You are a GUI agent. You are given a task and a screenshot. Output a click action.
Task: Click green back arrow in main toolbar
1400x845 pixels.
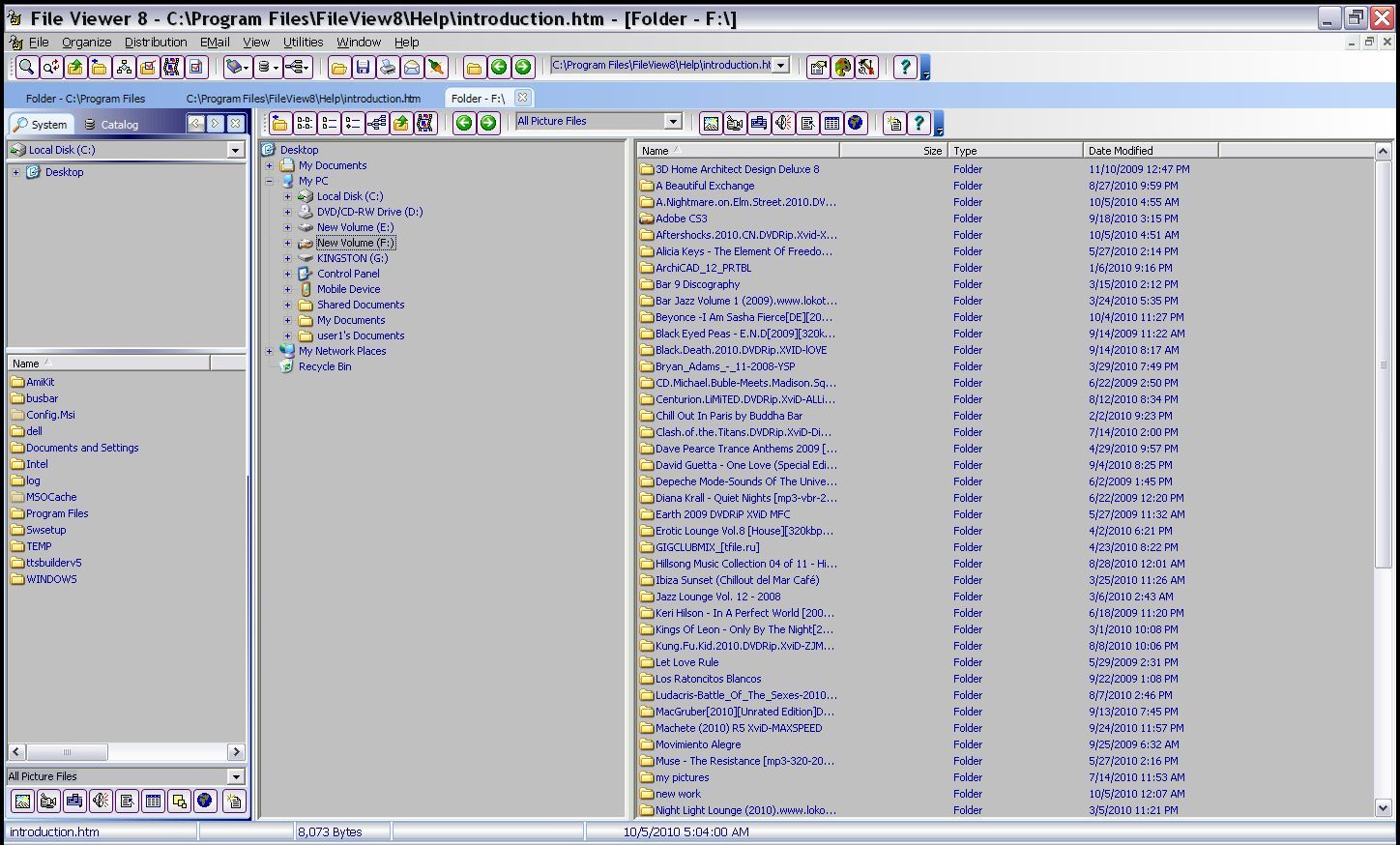[x=499, y=67]
